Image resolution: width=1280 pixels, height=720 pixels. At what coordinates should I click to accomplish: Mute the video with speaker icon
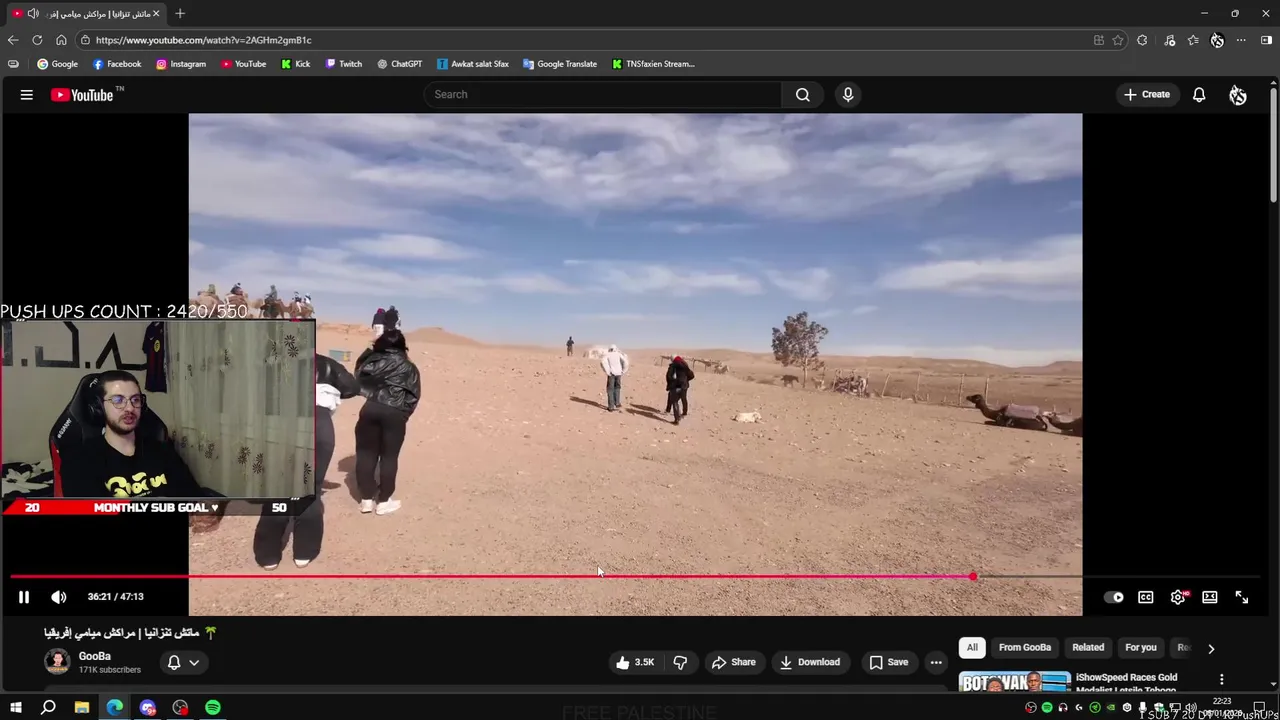[x=59, y=597]
